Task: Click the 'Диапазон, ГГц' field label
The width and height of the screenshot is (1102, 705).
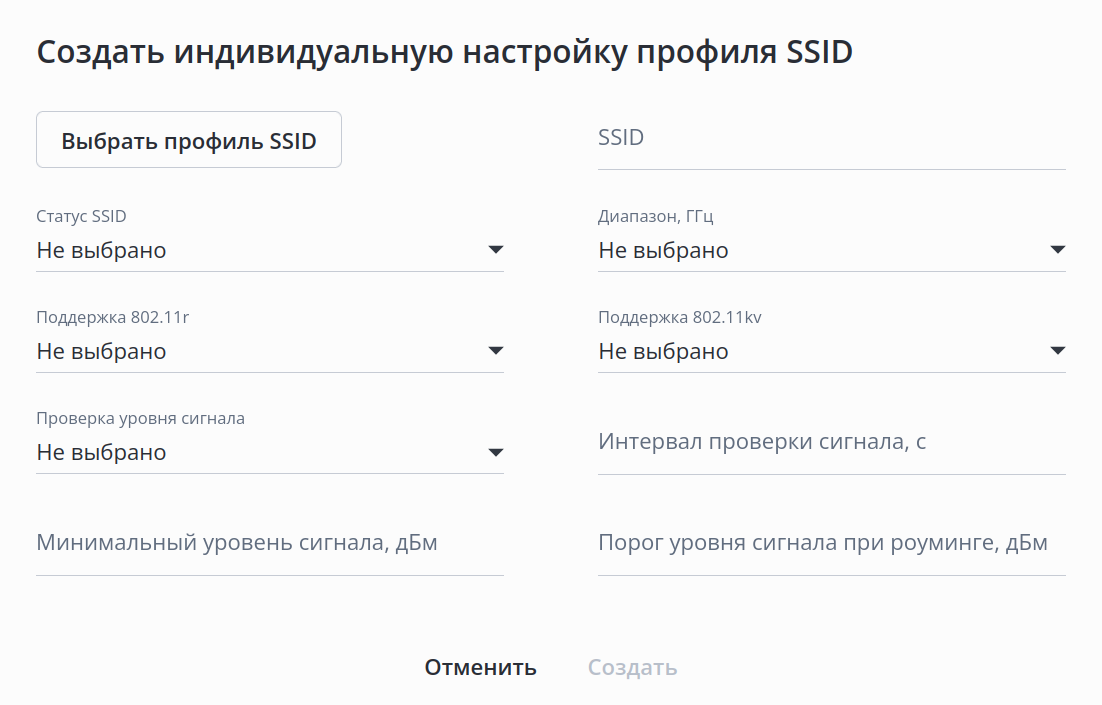Action: coord(655,216)
